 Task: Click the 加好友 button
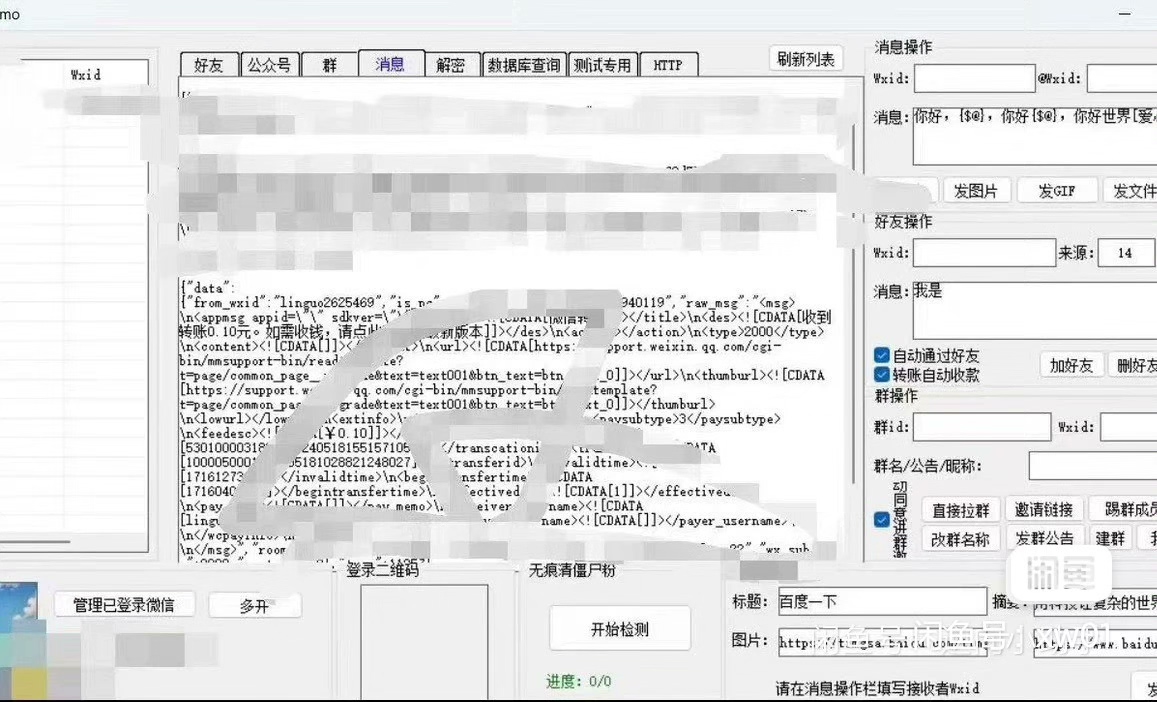(1071, 365)
